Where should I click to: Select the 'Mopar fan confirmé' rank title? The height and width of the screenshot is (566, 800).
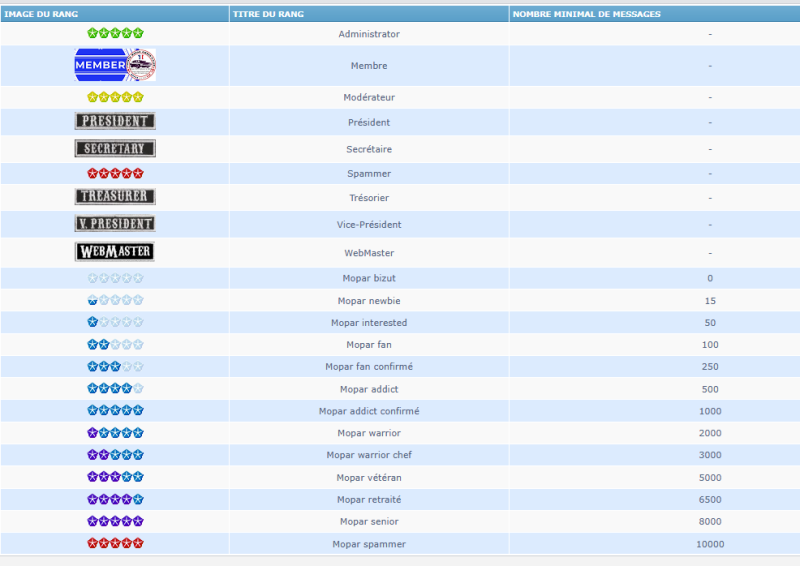tap(369, 367)
